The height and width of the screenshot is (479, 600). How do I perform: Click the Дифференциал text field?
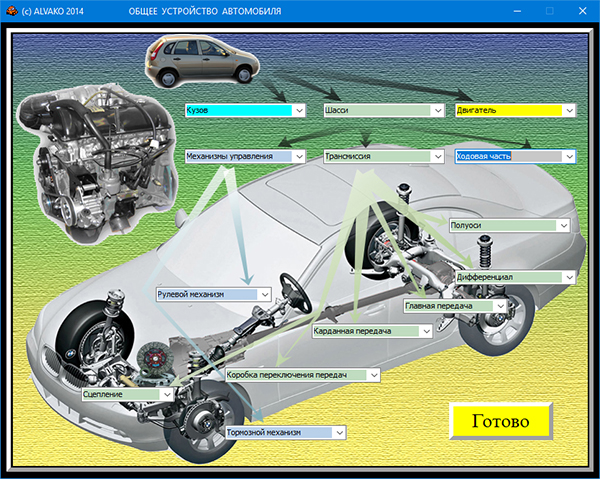[509, 277]
